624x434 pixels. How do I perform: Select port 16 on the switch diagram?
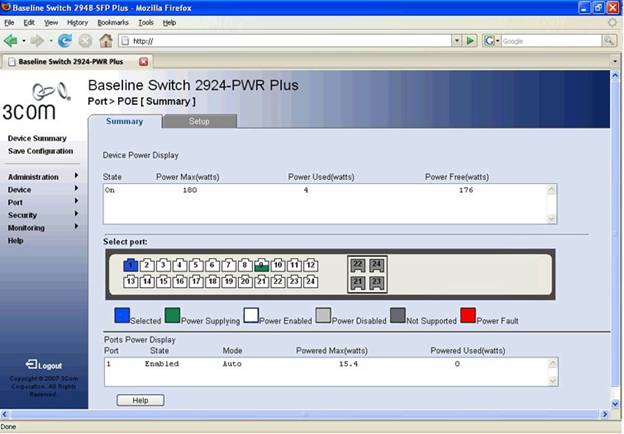(x=180, y=282)
